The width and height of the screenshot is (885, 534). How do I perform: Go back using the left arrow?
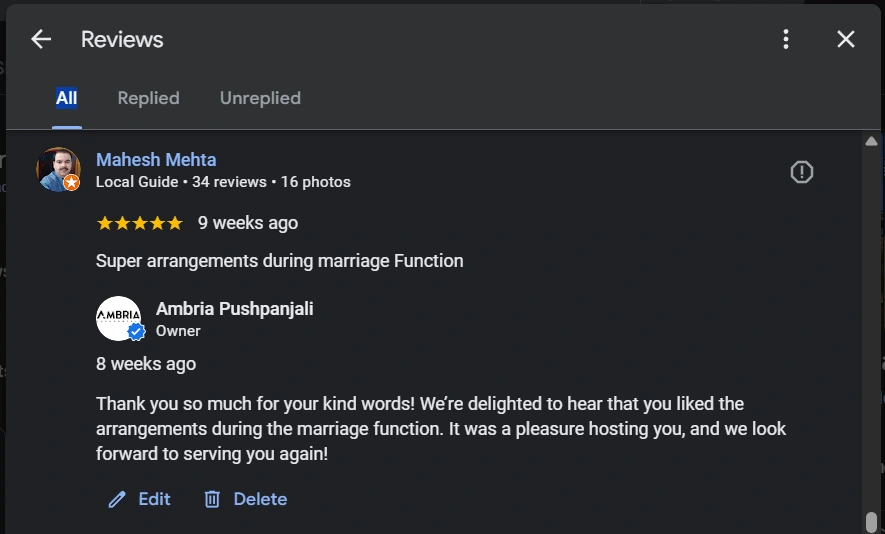[41, 39]
